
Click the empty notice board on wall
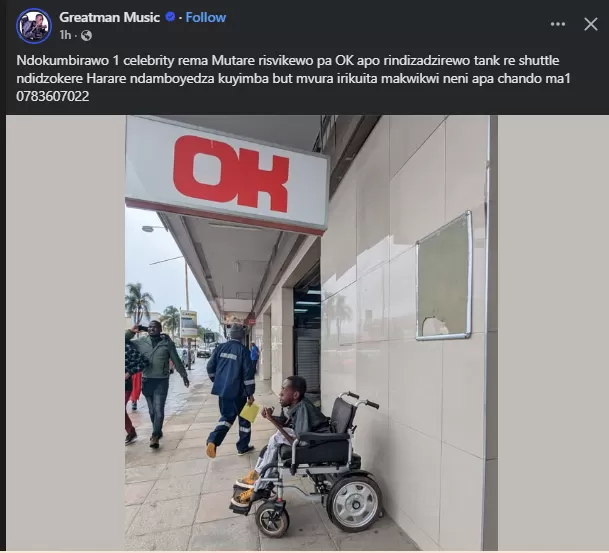pyautogui.click(x=444, y=275)
